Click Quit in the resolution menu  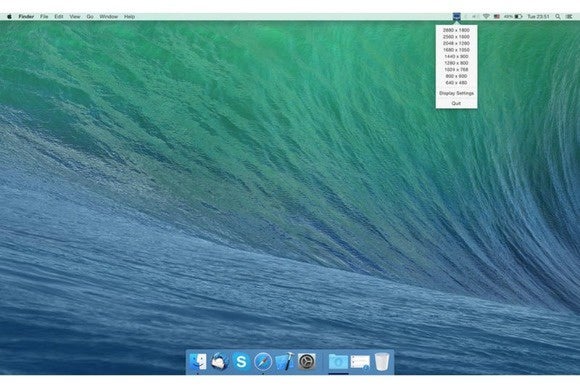(x=456, y=103)
